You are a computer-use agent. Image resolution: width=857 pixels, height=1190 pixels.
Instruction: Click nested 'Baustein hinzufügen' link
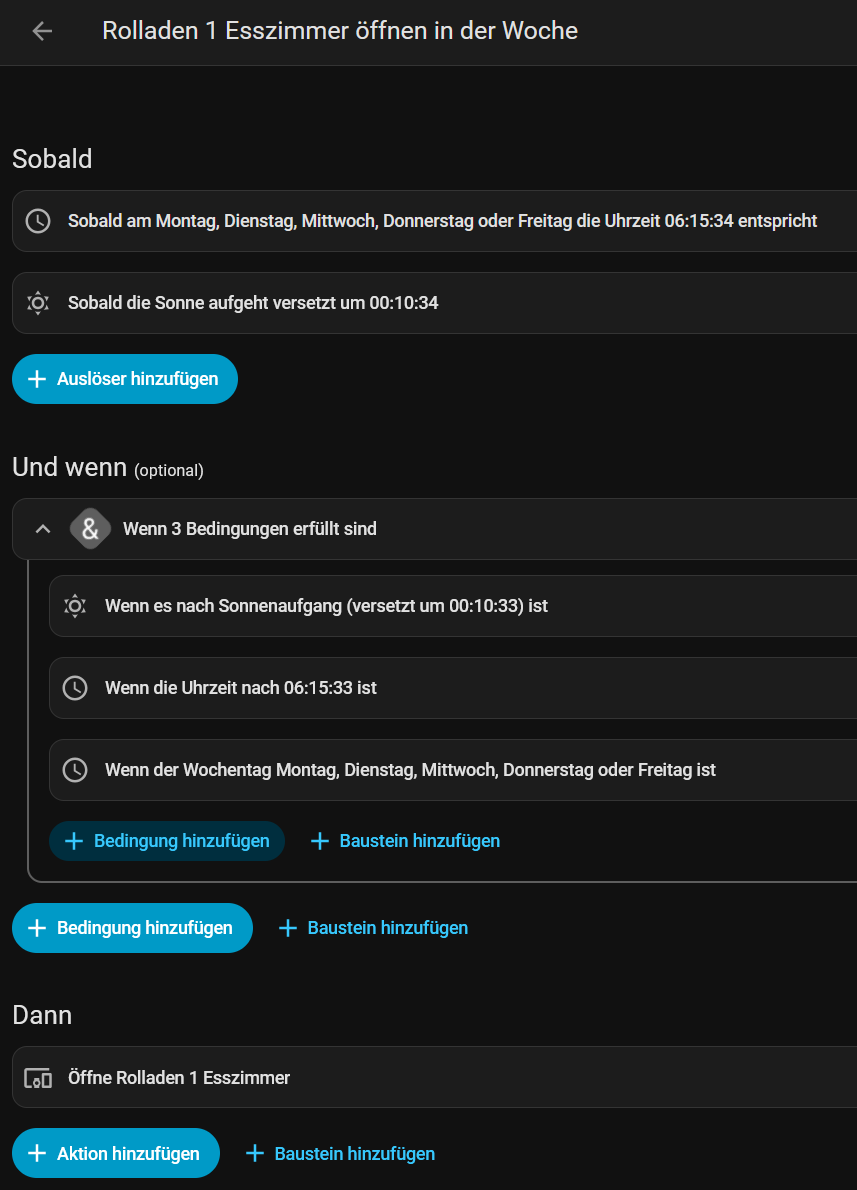(x=405, y=841)
